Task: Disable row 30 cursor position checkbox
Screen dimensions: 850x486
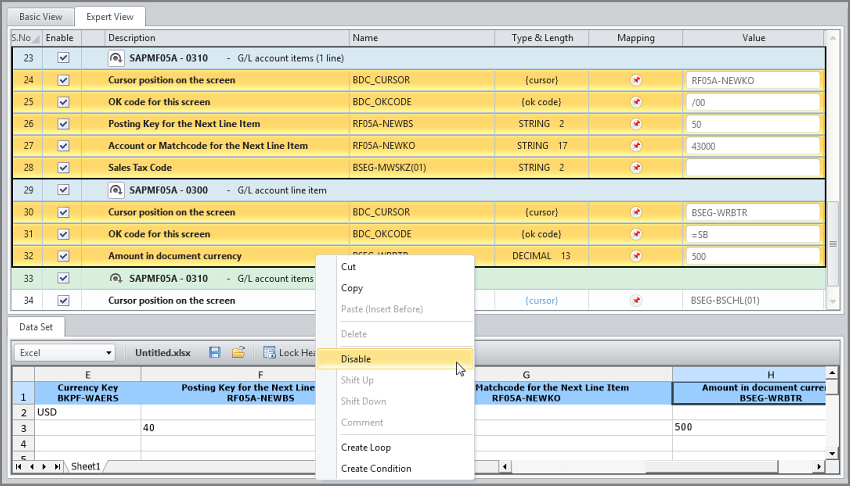Action: pos(63,212)
